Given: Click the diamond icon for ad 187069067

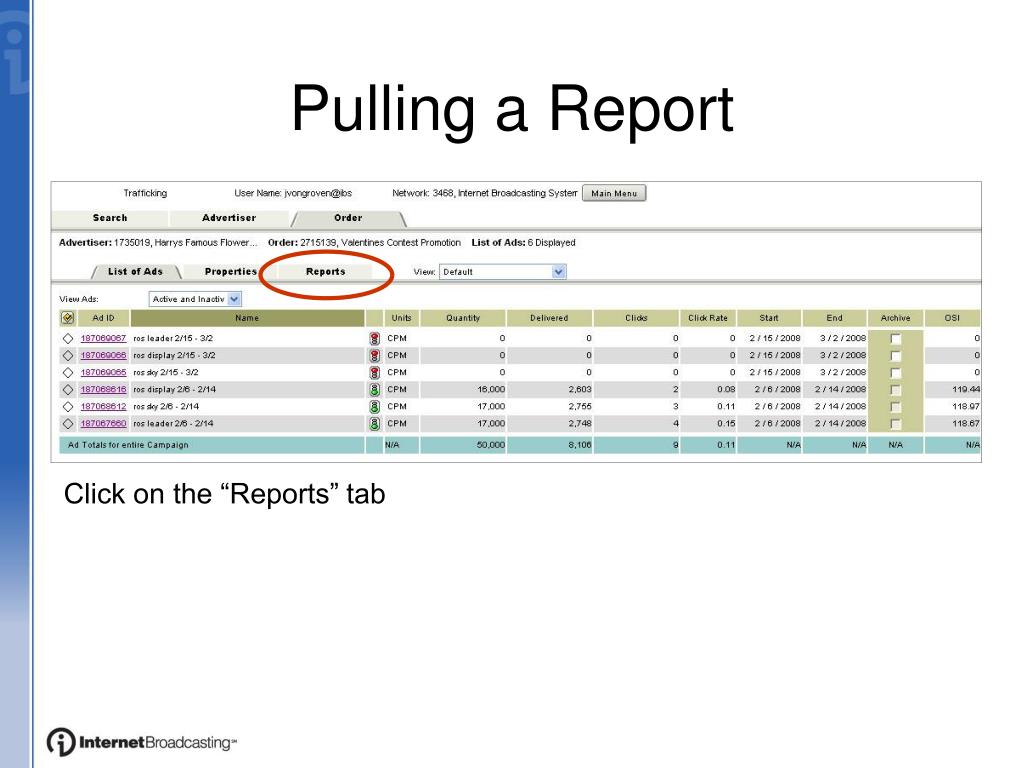Looking at the screenshot, I should [67, 338].
